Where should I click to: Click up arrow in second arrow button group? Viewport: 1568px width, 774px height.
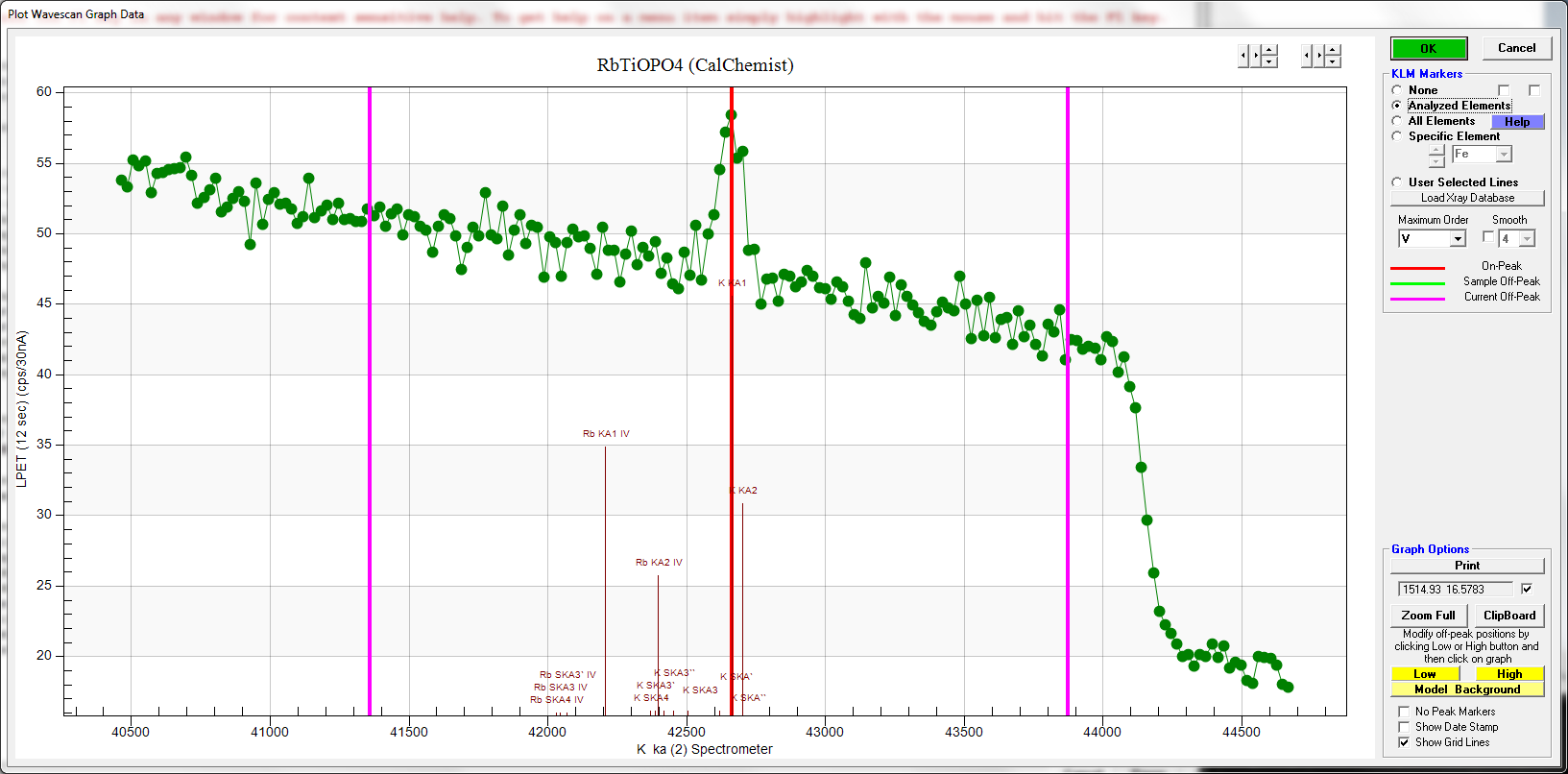[x=1333, y=50]
